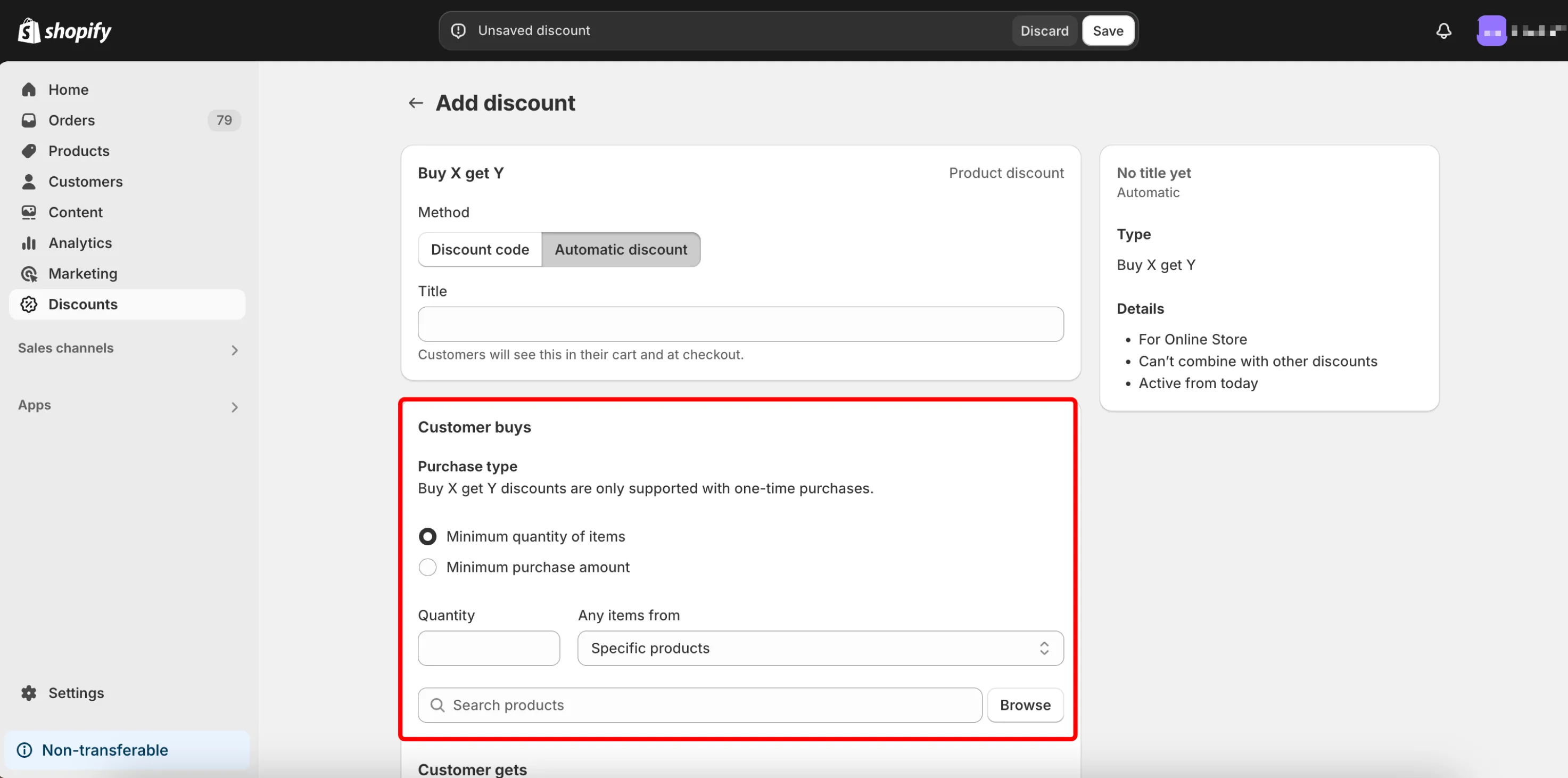The image size is (1568, 778).
Task: Open notifications bell
Action: tap(1443, 30)
